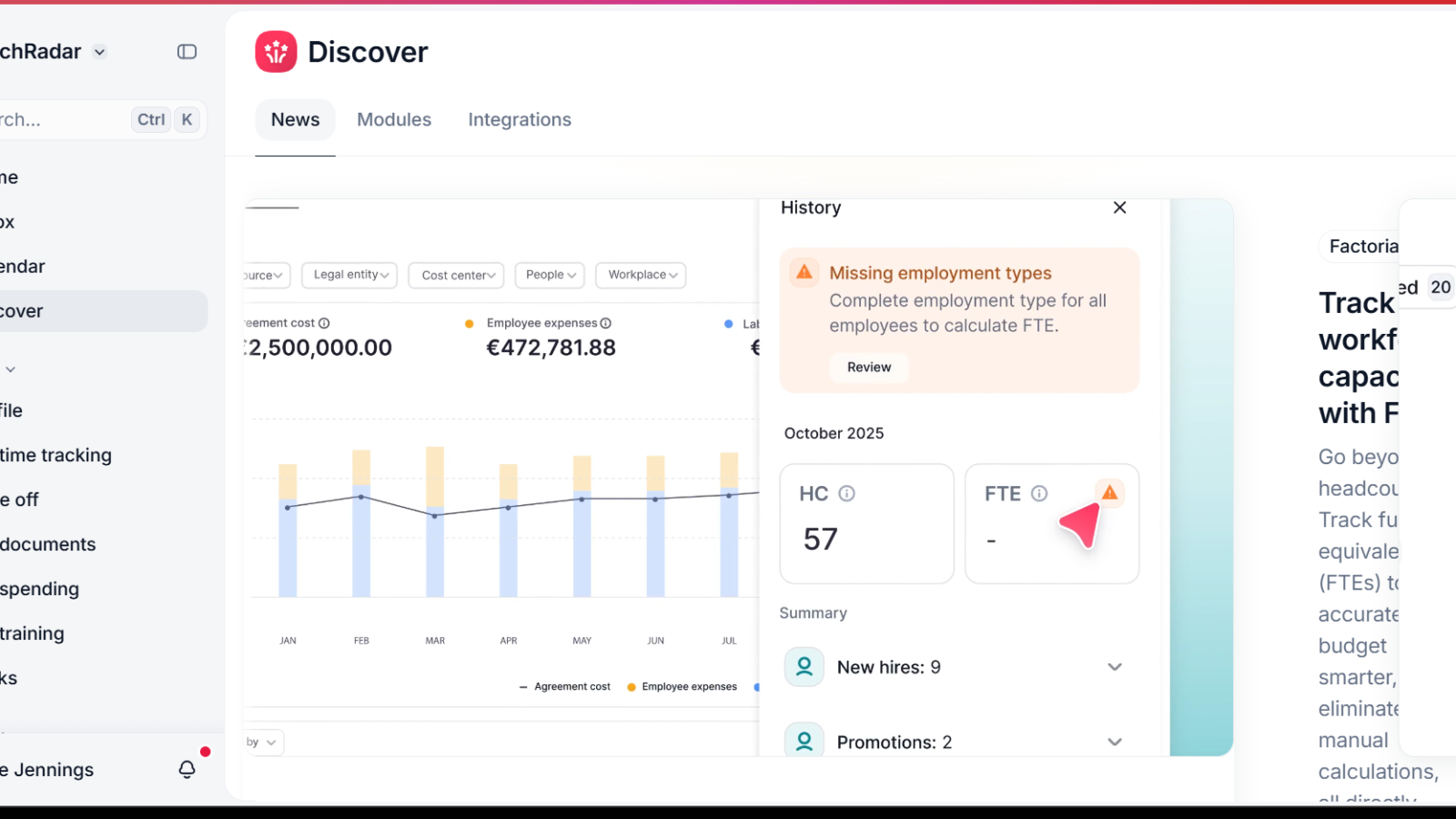Click the HC headcount card
Image resolution: width=1456 pixels, height=819 pixels.
(866, 524)
